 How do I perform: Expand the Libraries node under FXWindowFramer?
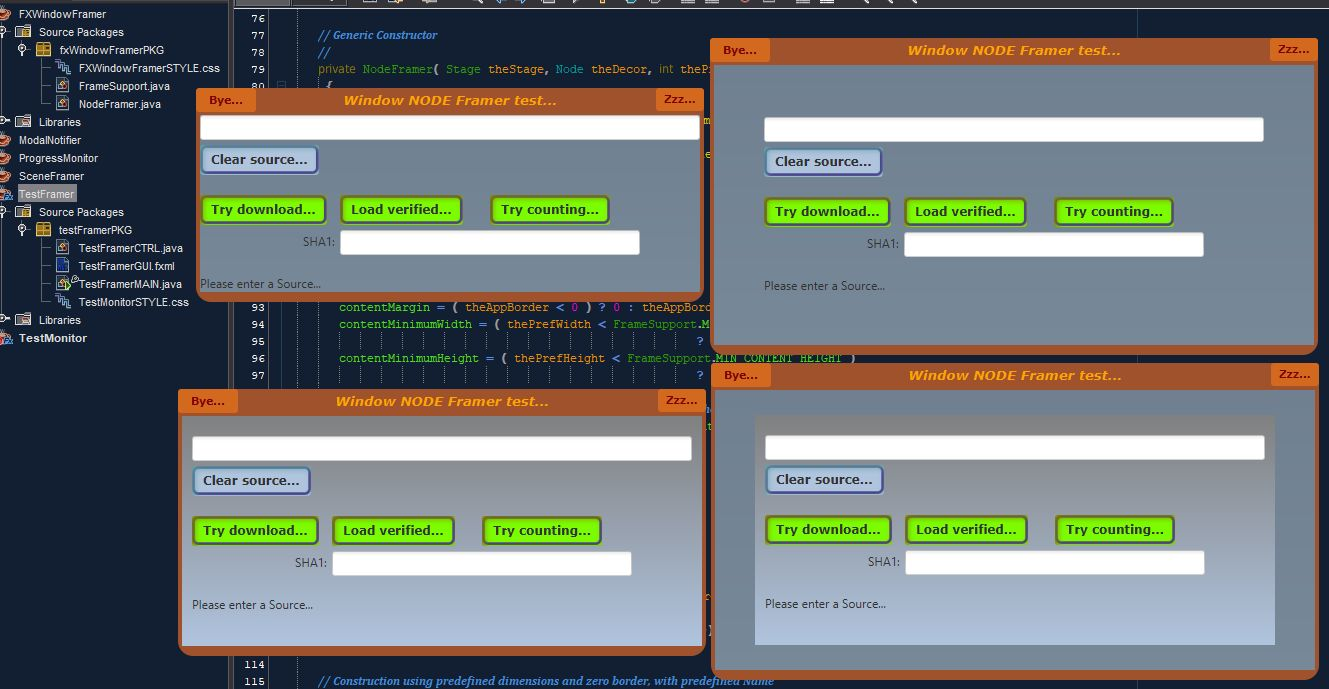(3, 122)
